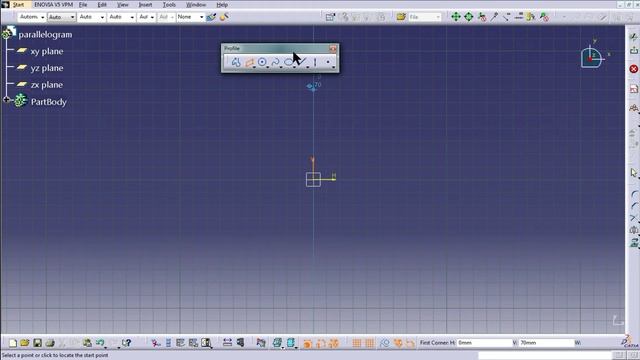
Task: Select the Ellipse tool in the Profile toolbar
Action: point(289,62)
